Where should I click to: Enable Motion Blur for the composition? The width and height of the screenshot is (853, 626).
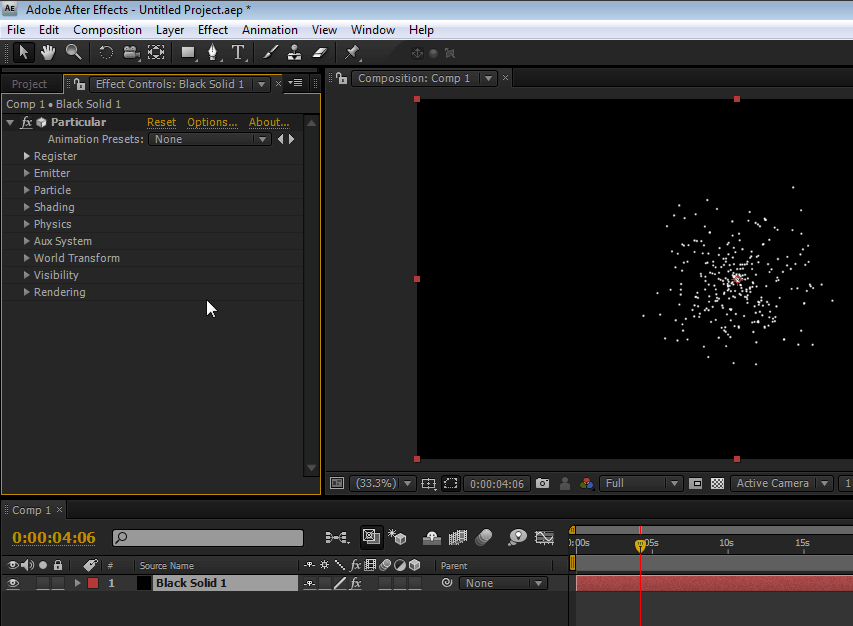pyautogui.click(x=484, y=538)
